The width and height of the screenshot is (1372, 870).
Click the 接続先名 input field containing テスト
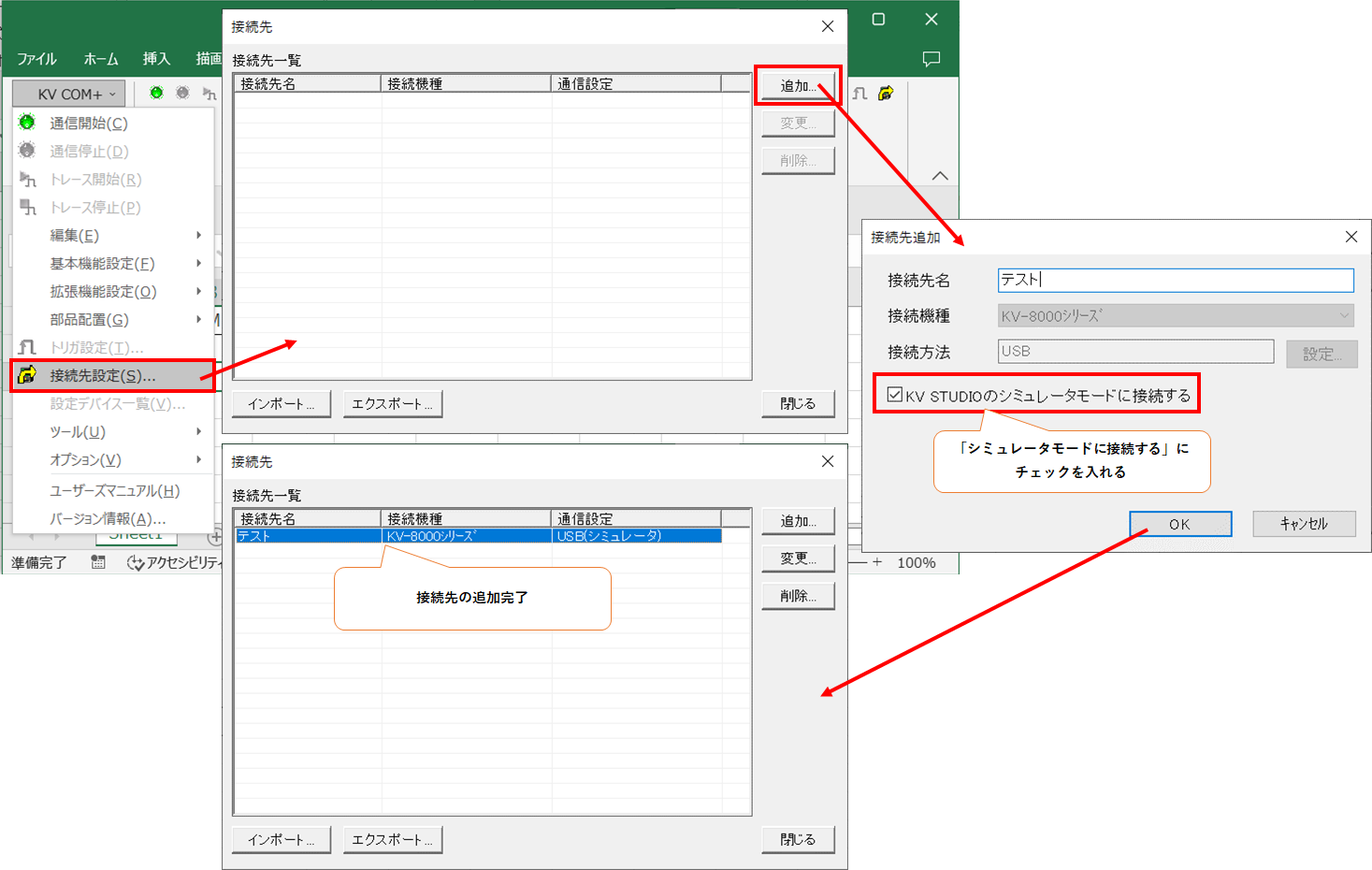(1174, 279)
